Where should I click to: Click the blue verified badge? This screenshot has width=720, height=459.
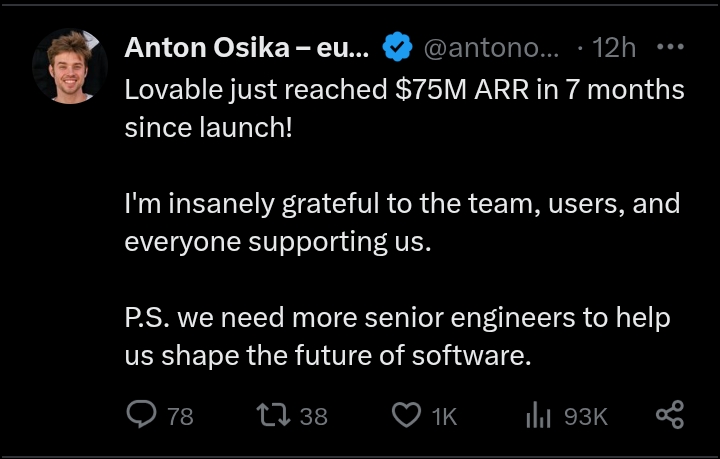[x=399, y=47]
